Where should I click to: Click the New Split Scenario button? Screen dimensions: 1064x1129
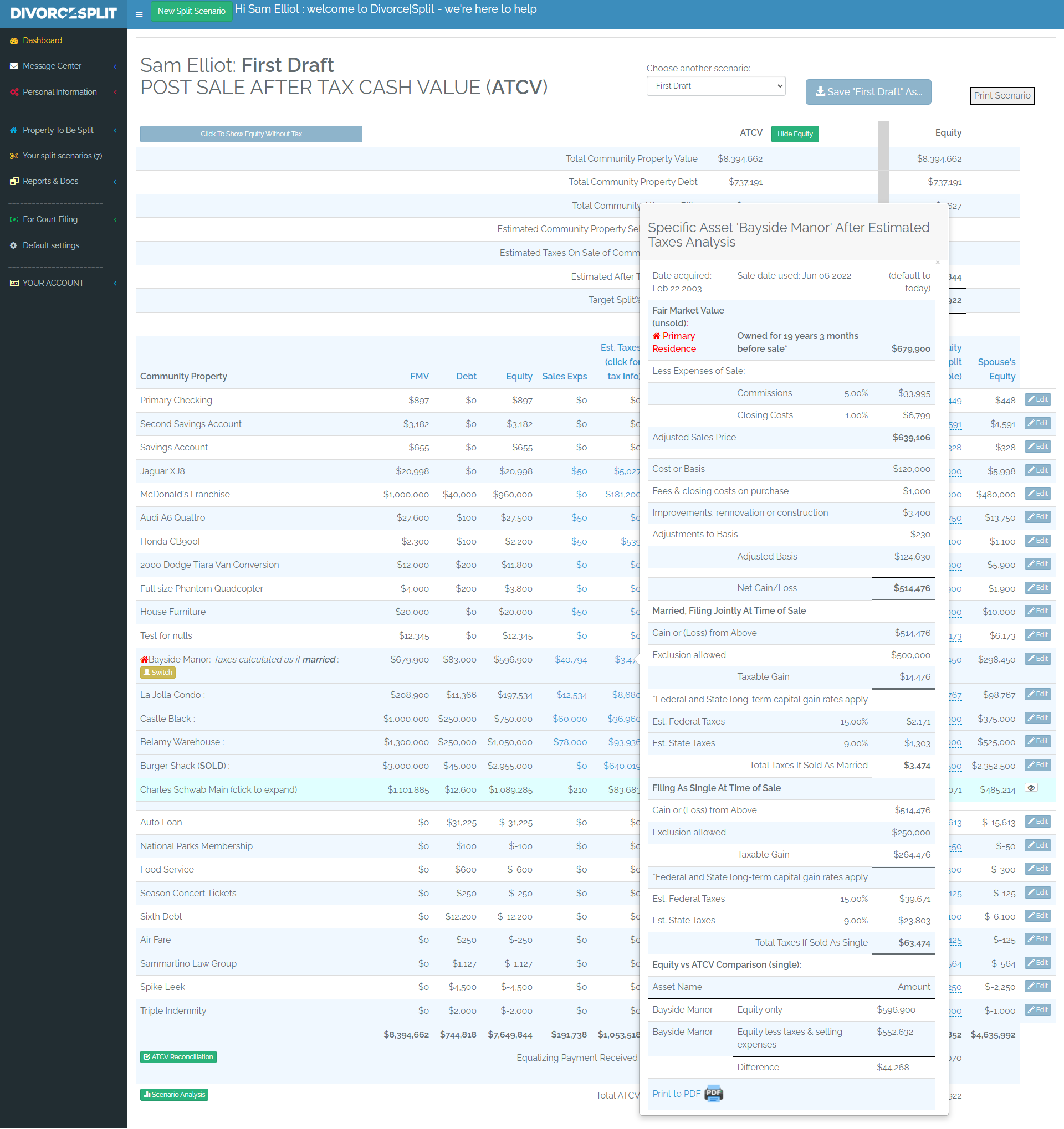pos(191,12)
